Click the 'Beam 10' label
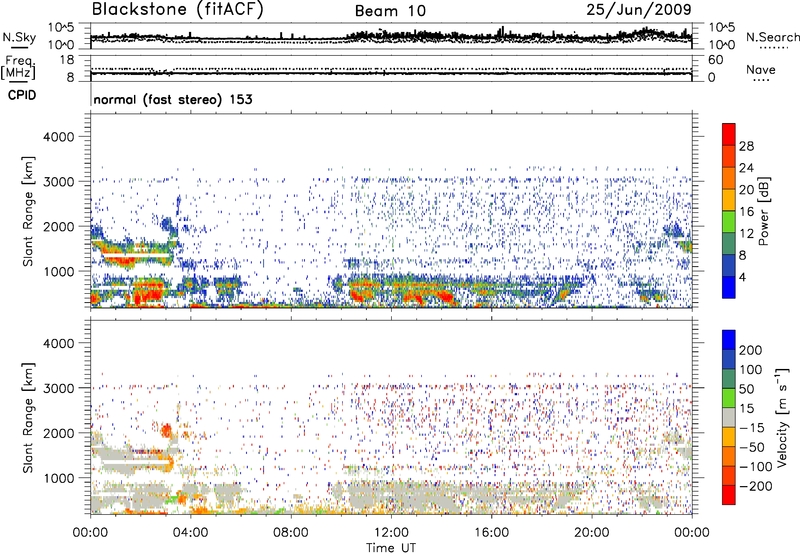 click(390, 11)
